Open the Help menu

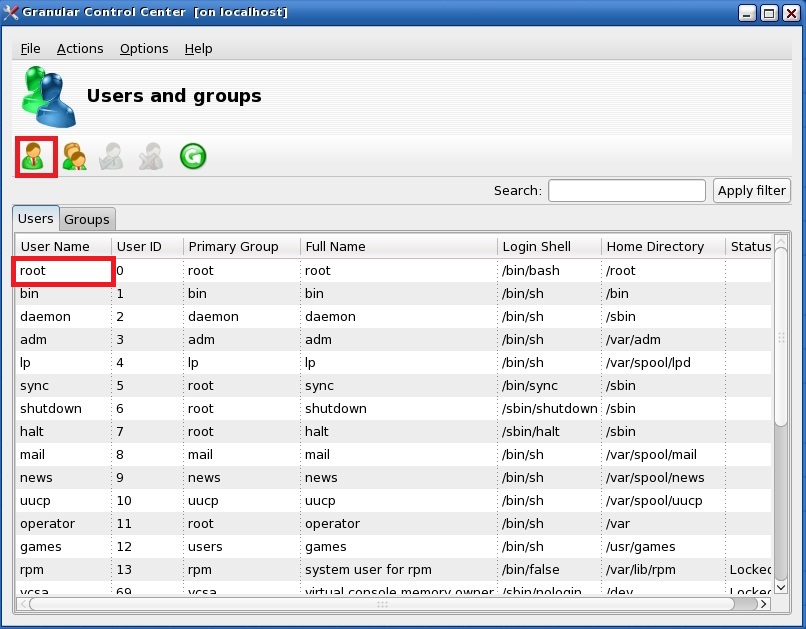coord(198,48)
